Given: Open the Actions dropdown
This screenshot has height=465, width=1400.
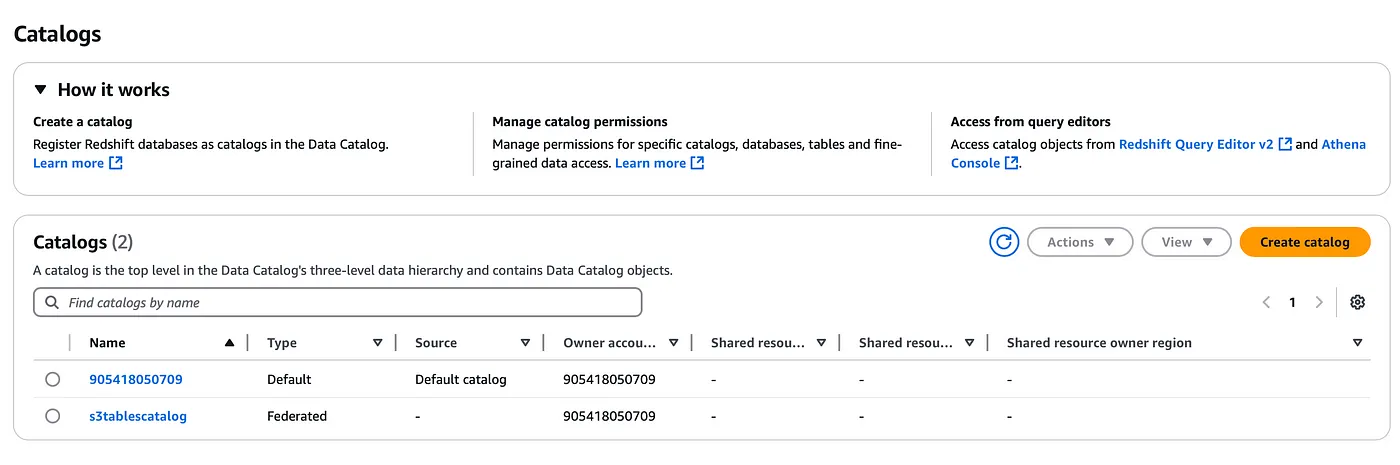Looking at the screenshot, I should [1080, 242].
